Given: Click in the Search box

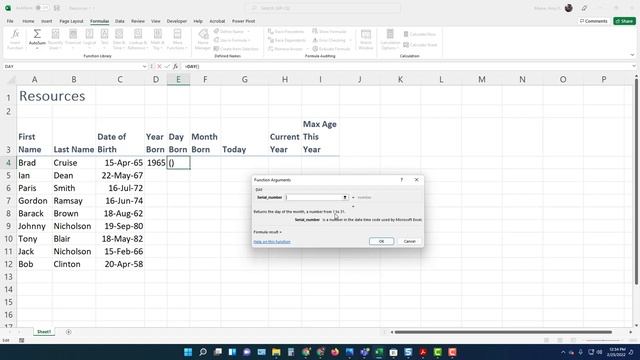Looking at the screenshot, I should click(x=322, y=8).
